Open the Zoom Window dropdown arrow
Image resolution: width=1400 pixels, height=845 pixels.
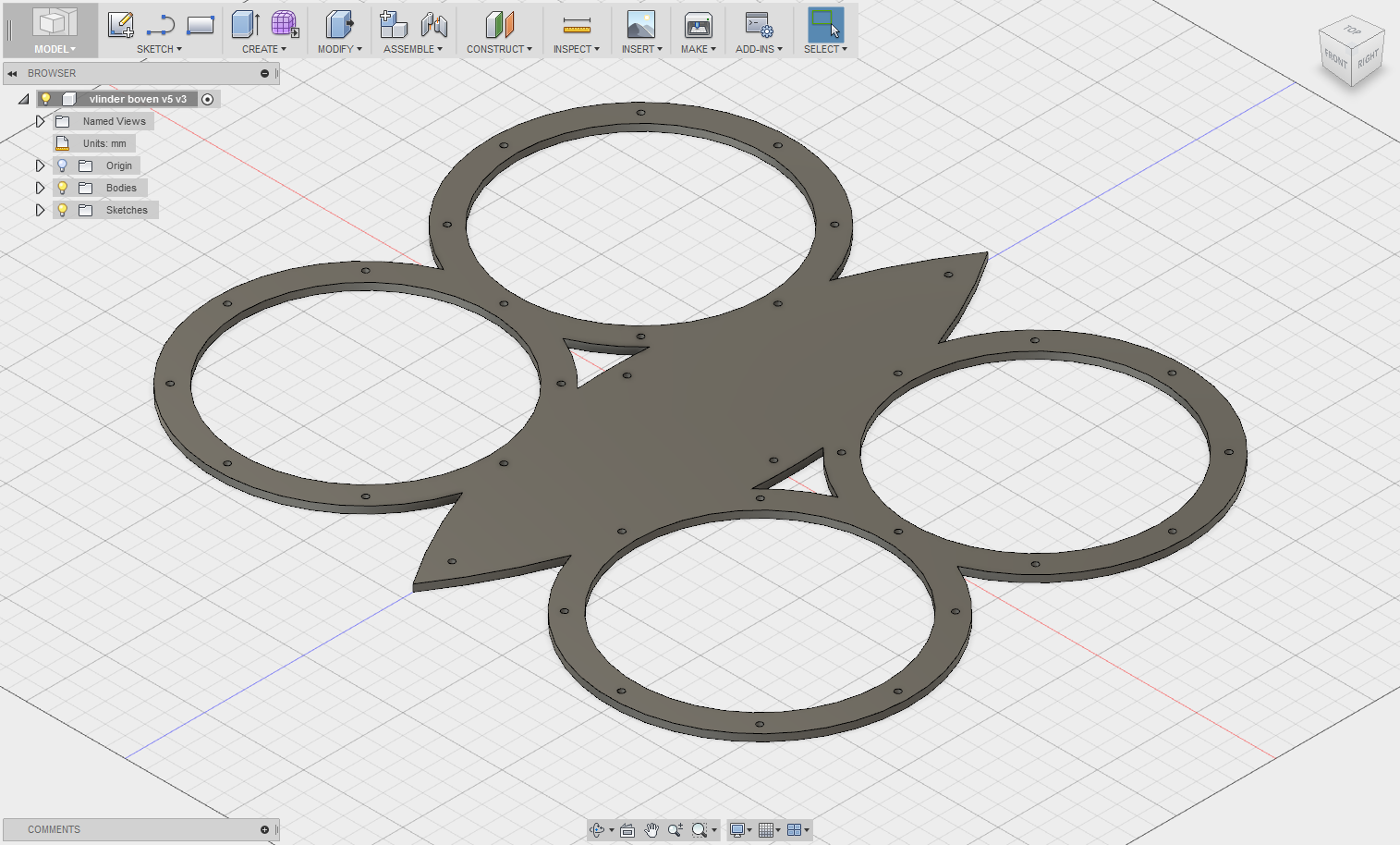click(714, 830)
